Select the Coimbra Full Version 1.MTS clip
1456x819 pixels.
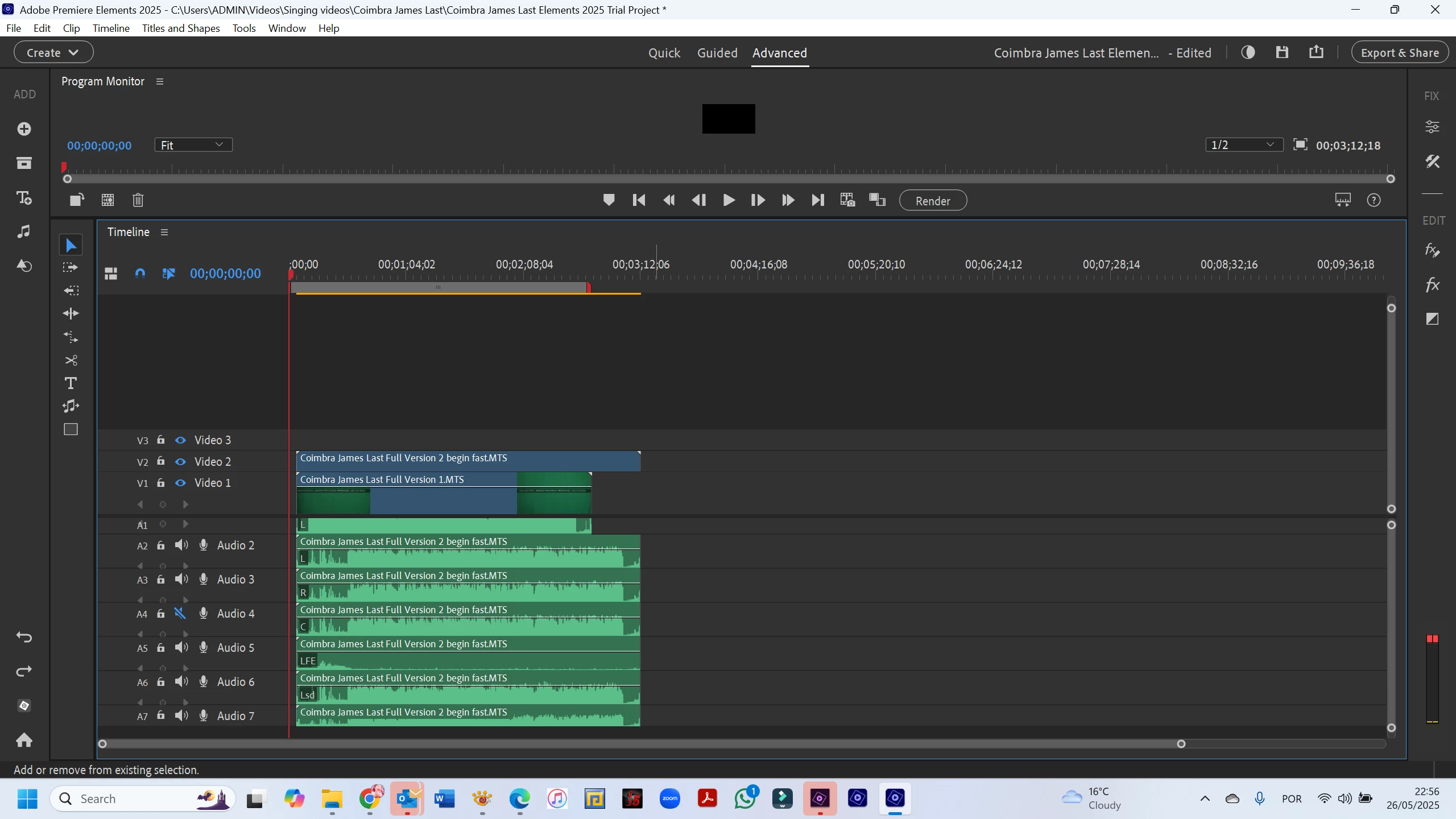pos(444,495)
